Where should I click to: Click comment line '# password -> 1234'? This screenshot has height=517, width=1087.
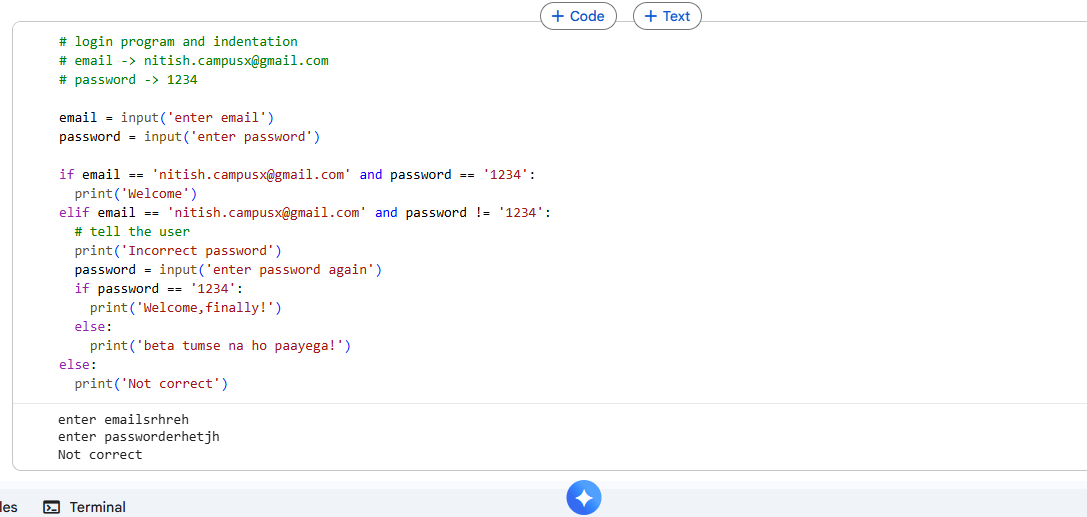(x=128, y=80)
